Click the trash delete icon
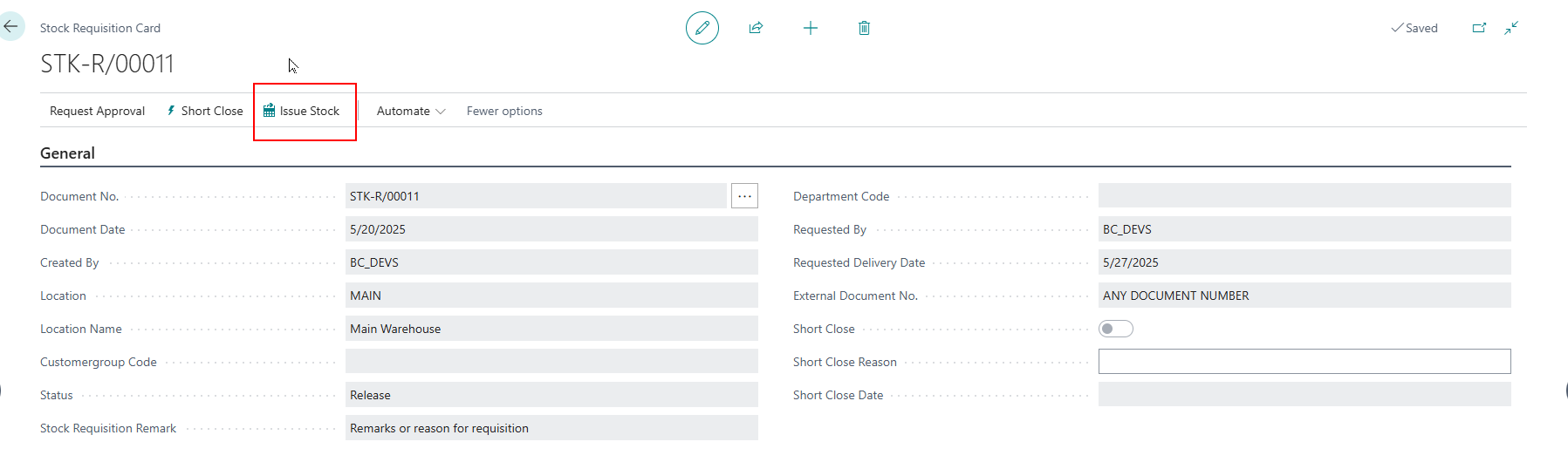Image resolution: width=1568 pixels, height=469 pixels. click(864, 28)
